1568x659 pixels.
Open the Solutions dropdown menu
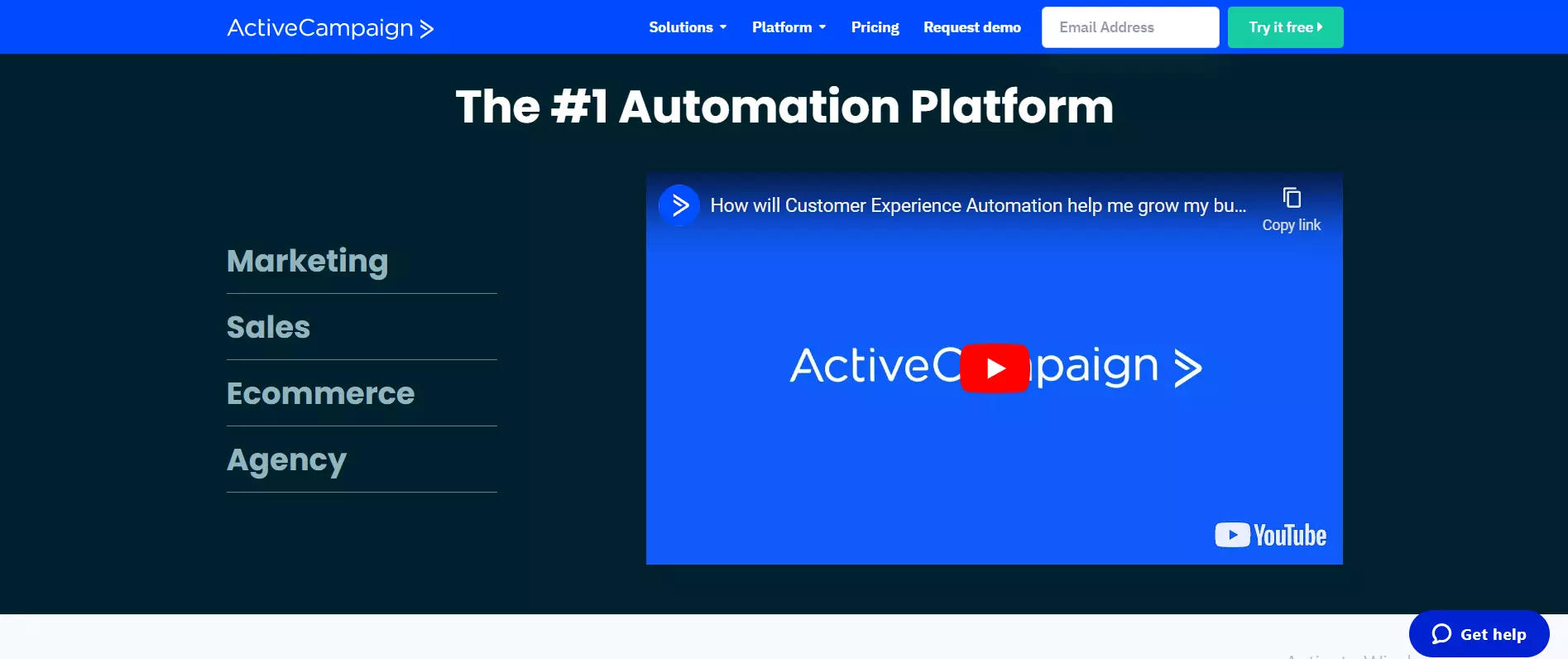pos(688,27)
